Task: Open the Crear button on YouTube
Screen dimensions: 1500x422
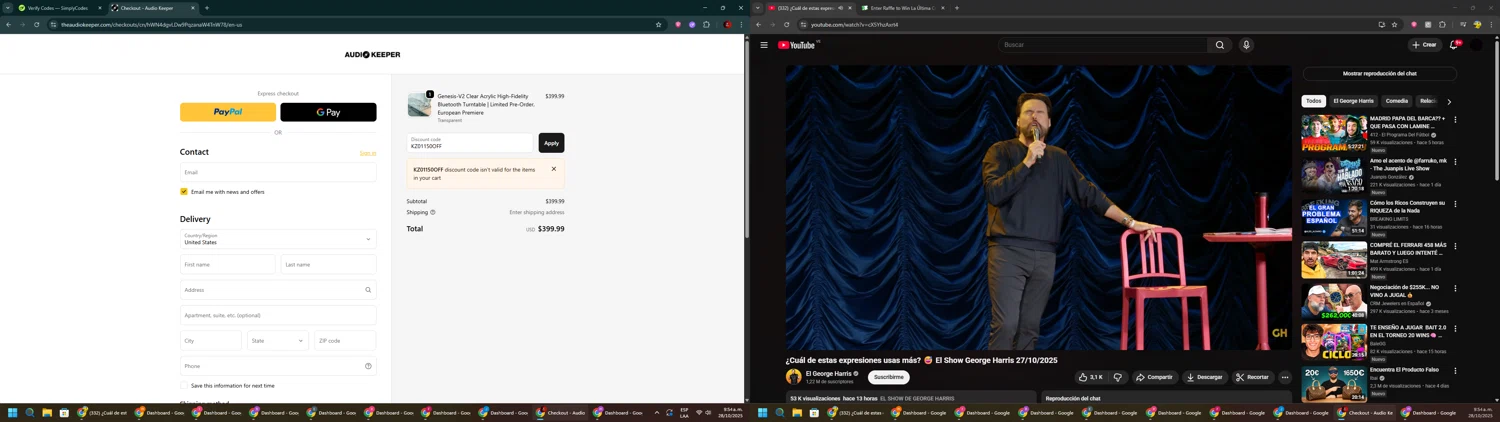Action: coord(1424,45)
